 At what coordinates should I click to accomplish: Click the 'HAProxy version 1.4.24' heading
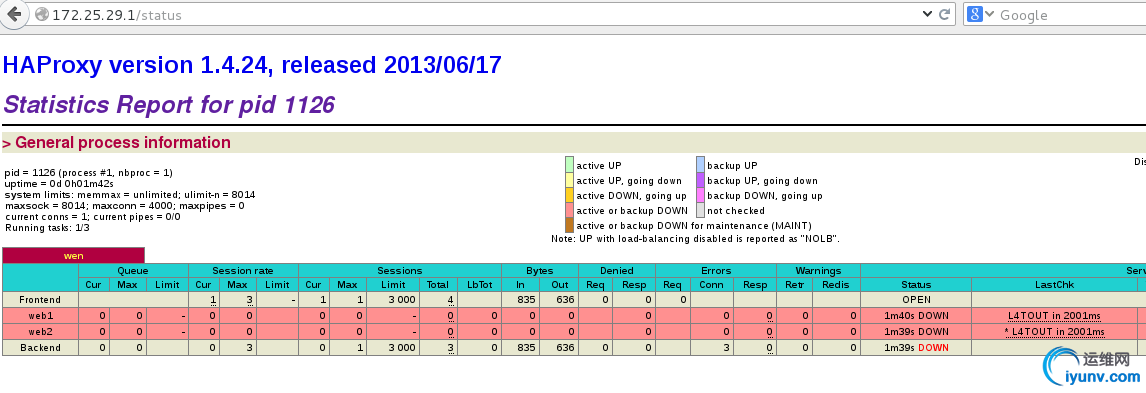coord(252,65)
